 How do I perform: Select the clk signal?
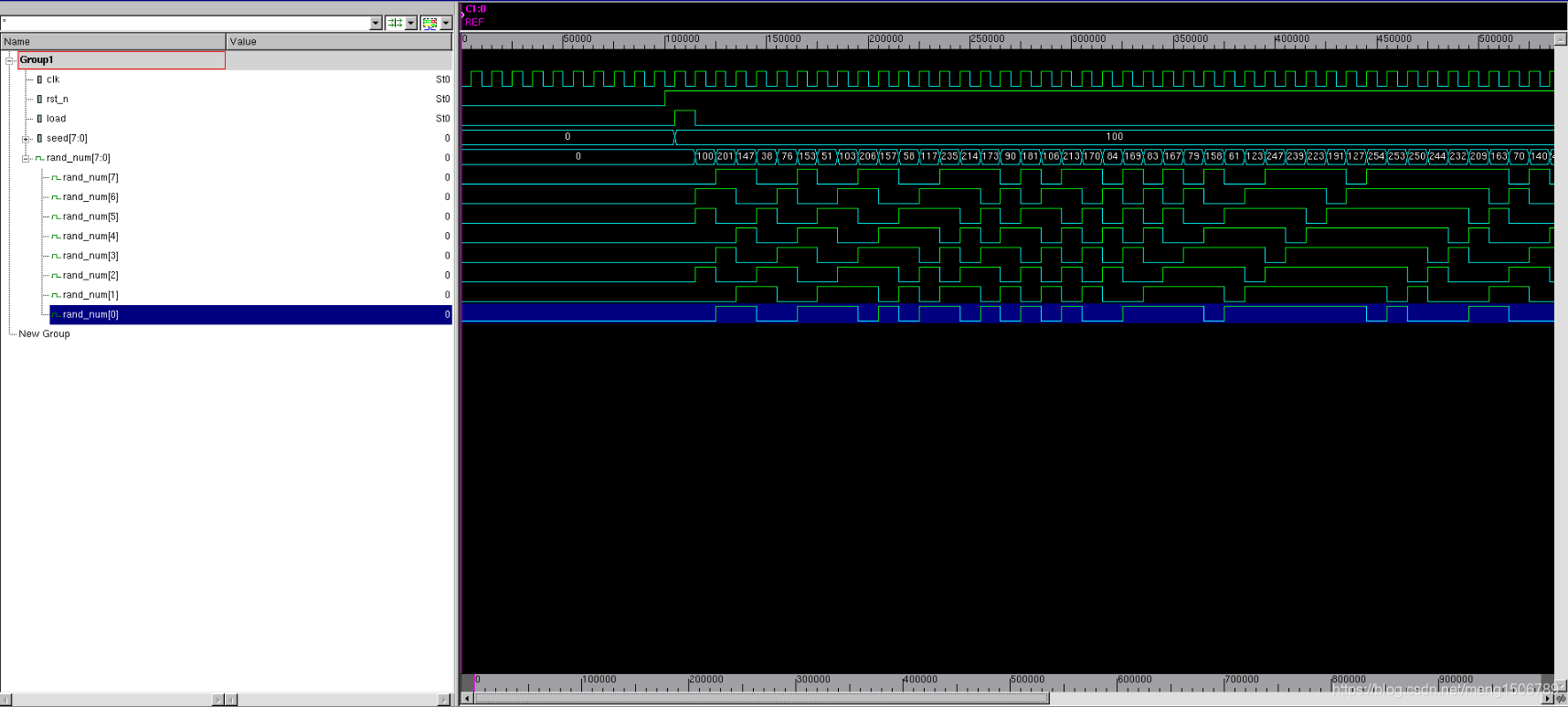pos(53,79)
